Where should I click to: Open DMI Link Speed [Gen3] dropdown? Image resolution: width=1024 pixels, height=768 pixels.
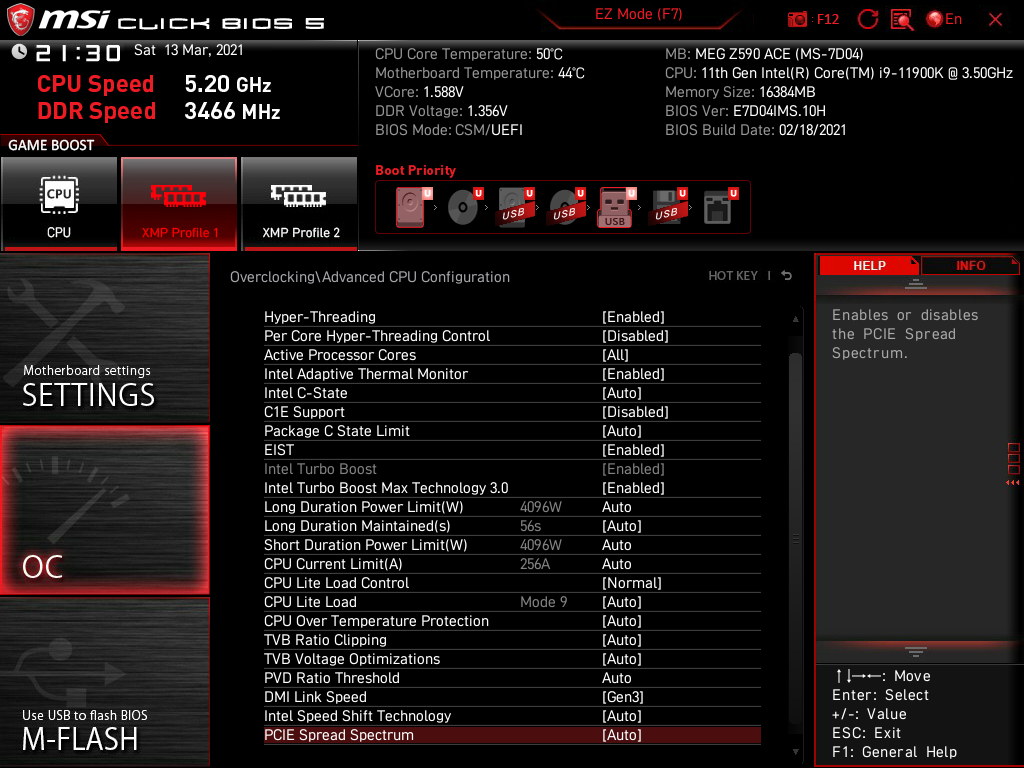[x=512, y=696]
